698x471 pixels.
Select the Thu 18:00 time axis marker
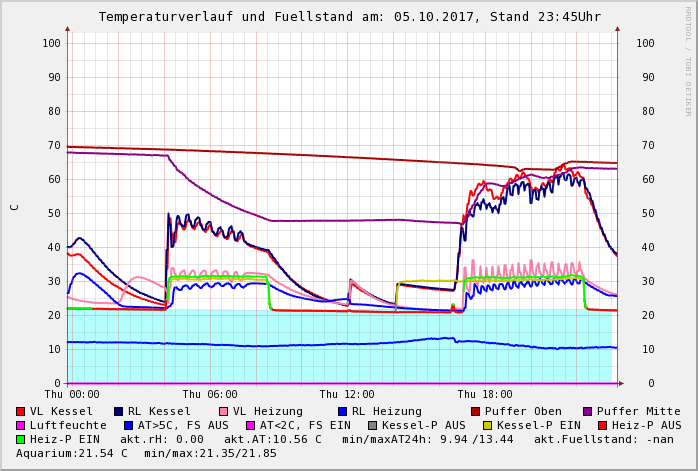(x=484, y=395)
